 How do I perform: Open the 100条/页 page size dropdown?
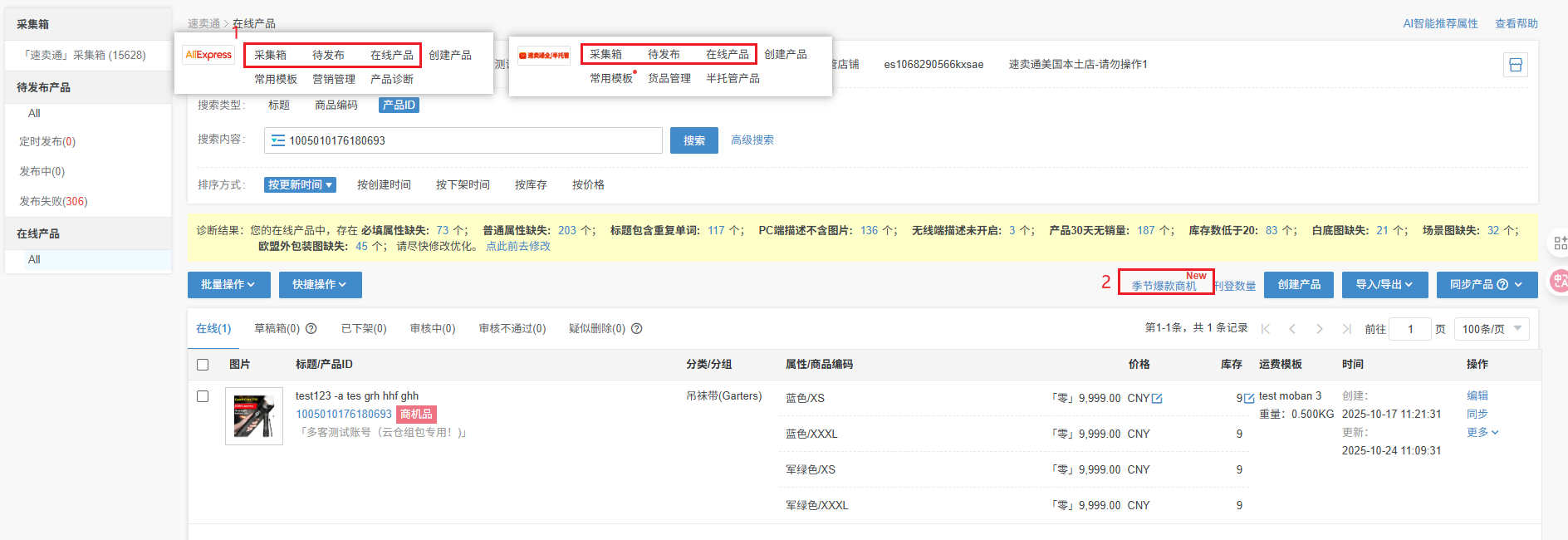1492,329
